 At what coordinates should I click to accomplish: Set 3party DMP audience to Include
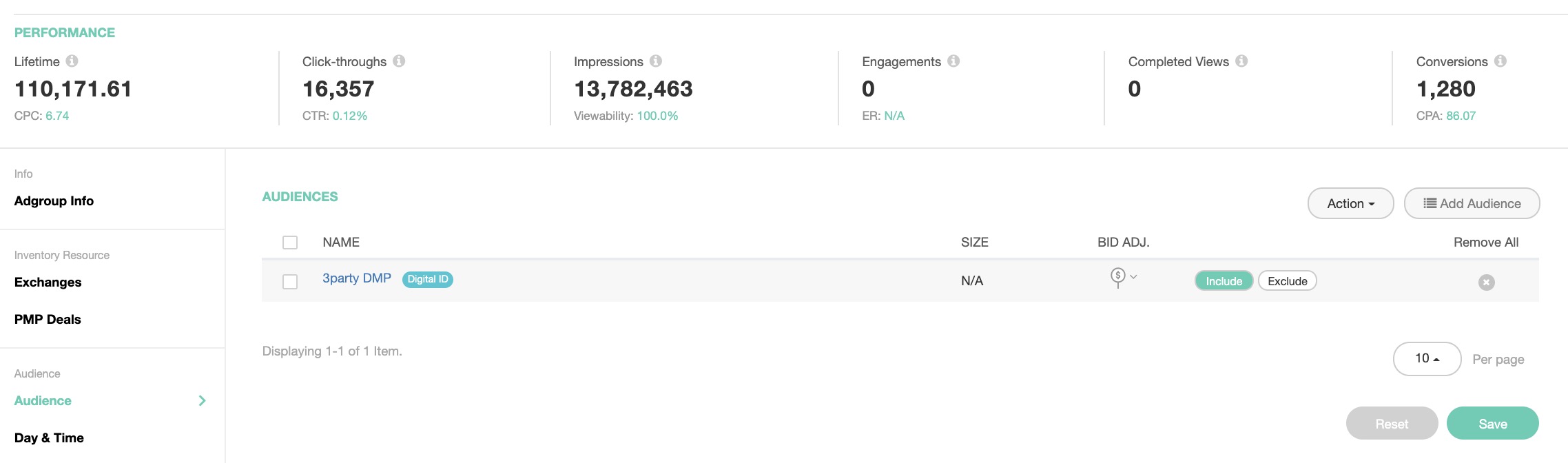[x=1224, y=281]
